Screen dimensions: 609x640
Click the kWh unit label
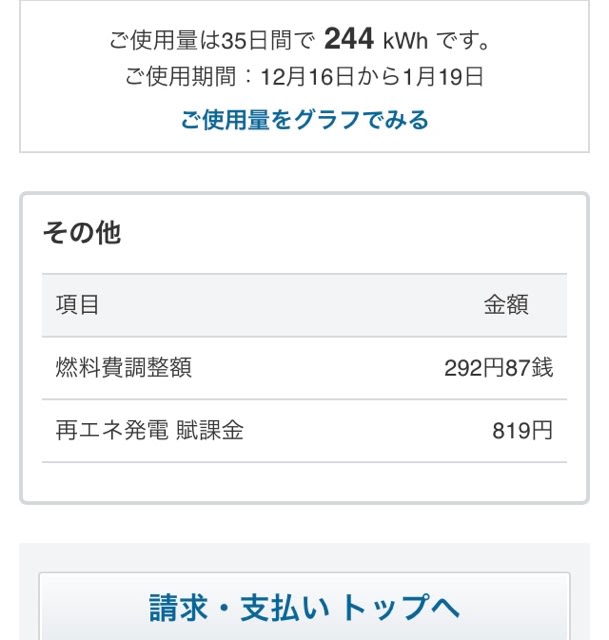point(405,40)
